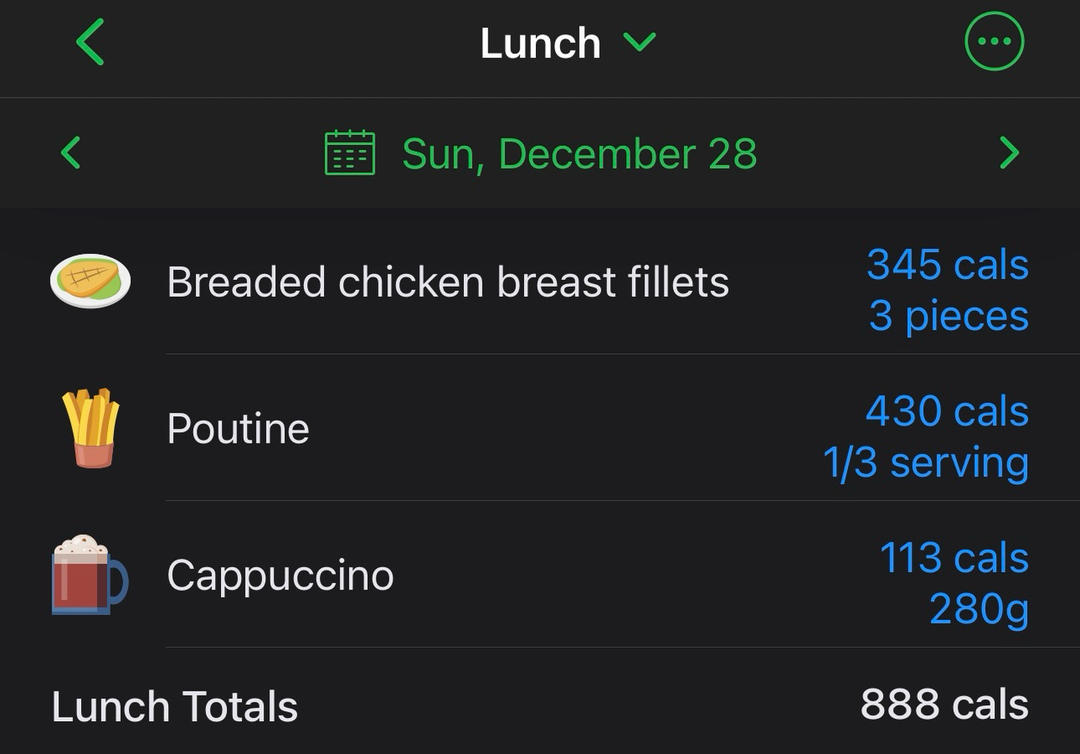This screenshot has width=1080, height=754.
Task: Edit the Cappuccino 280g quantity
Action: point(978,609)
